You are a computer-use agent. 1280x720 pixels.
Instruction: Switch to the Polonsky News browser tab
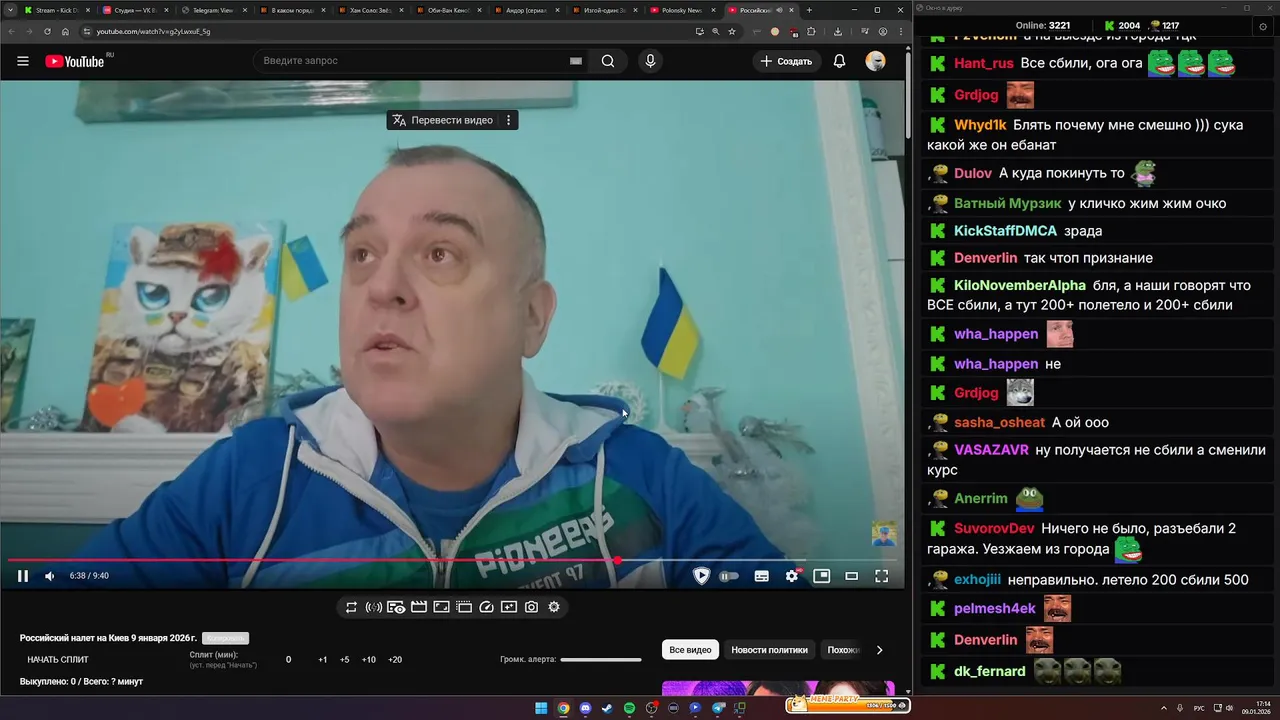coord(683,10)
